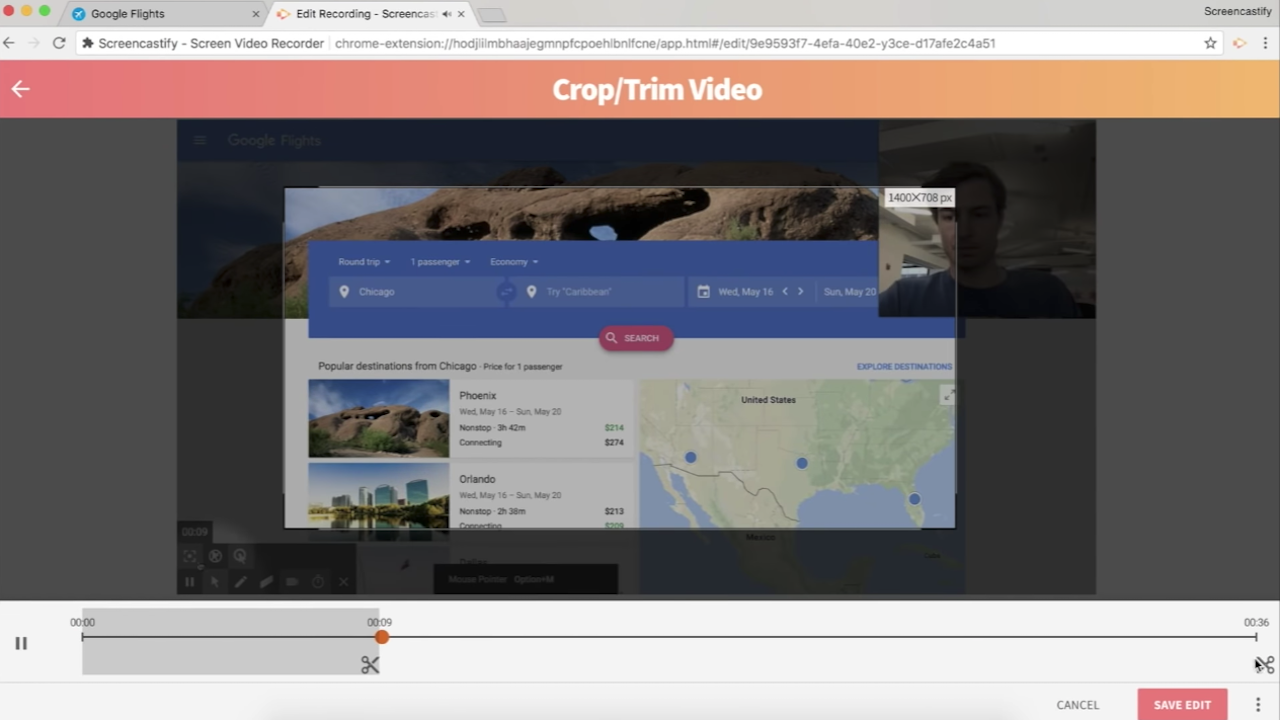The height and width of the screenshot is (720, 1280).
Task: Click the Screencastify profile name in title bar
Action: point(1237,11)
